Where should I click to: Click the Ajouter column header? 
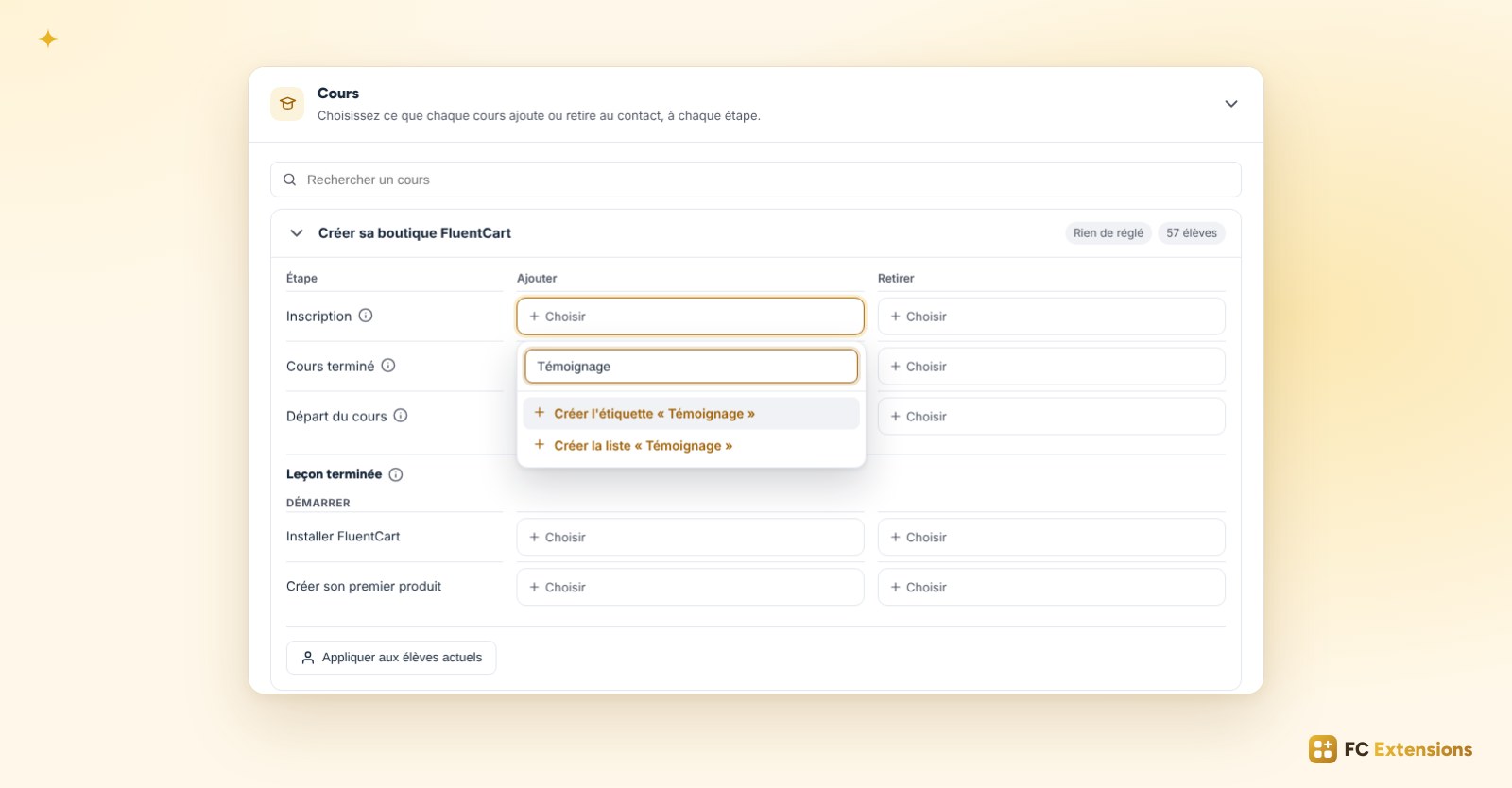(537, 278)
